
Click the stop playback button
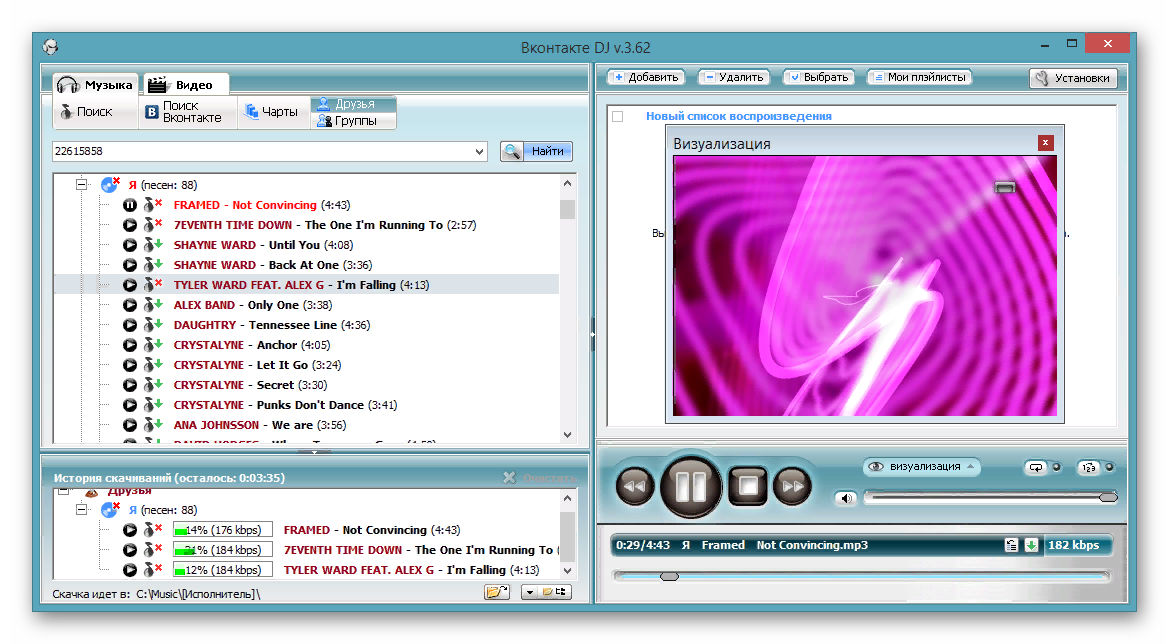click(x=746, y=487)
